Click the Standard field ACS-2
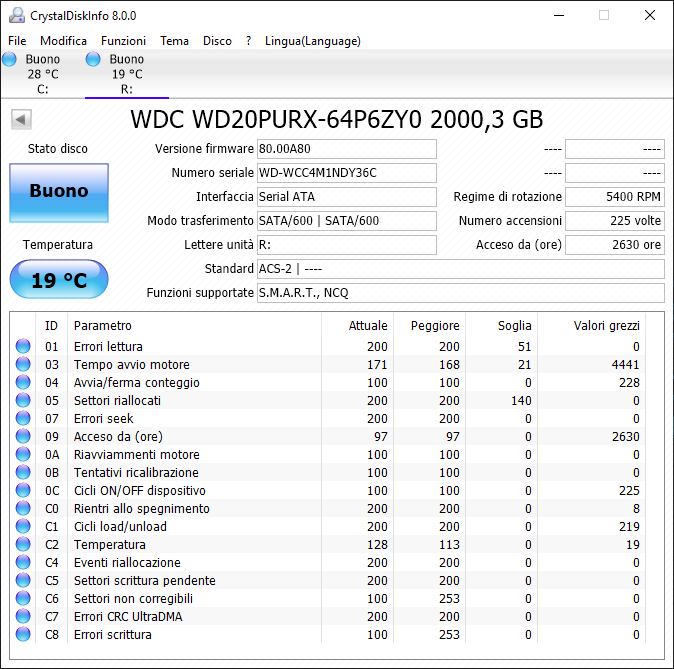Viewport: 674px width, 669px height. point(461,269)
